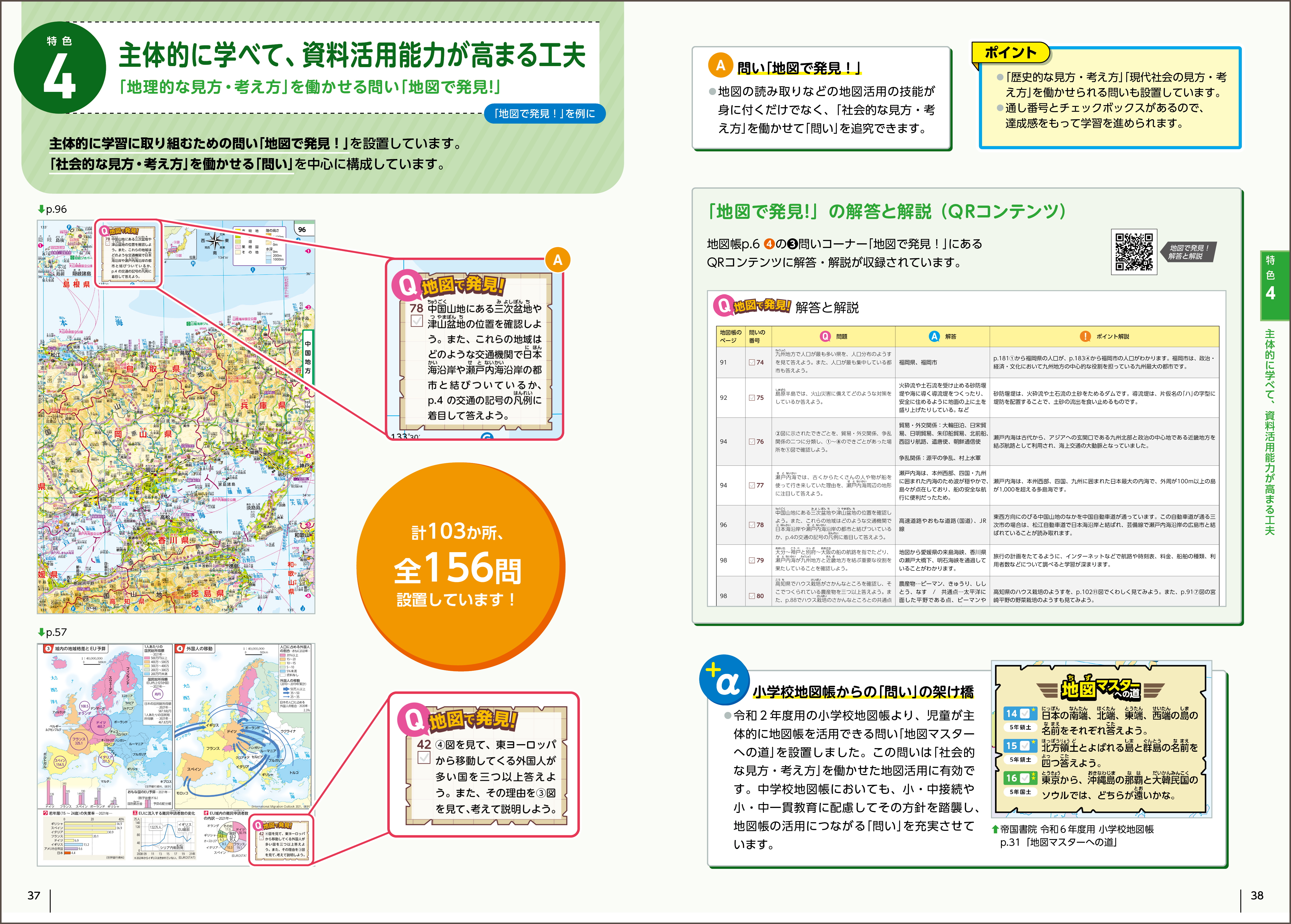This screenshot has width=1291, height=924.
Task: Click the blue A icon in 解答 column header
Action: 934,336
